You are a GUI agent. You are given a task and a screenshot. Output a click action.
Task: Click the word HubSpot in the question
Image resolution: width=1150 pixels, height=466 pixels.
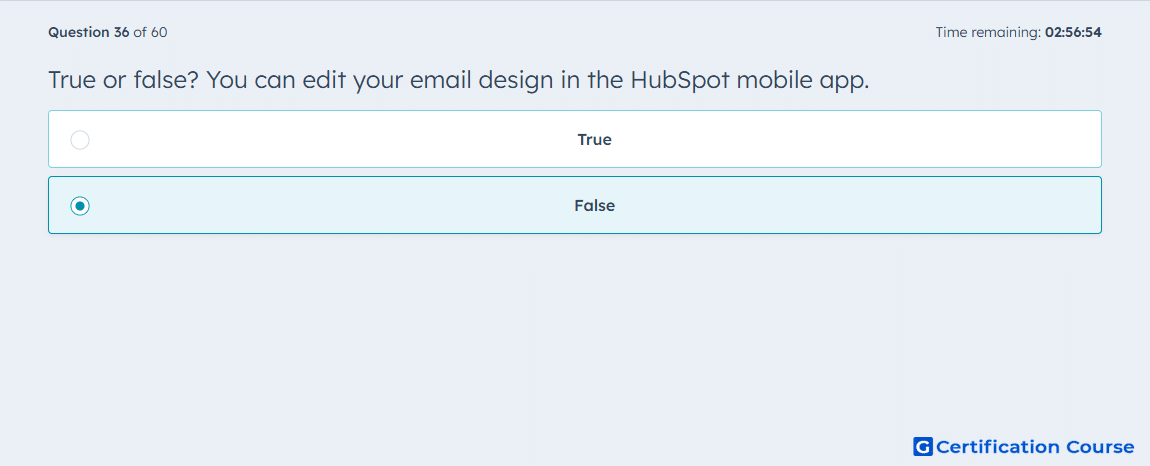pyautogui.click(x=680, y=80)
